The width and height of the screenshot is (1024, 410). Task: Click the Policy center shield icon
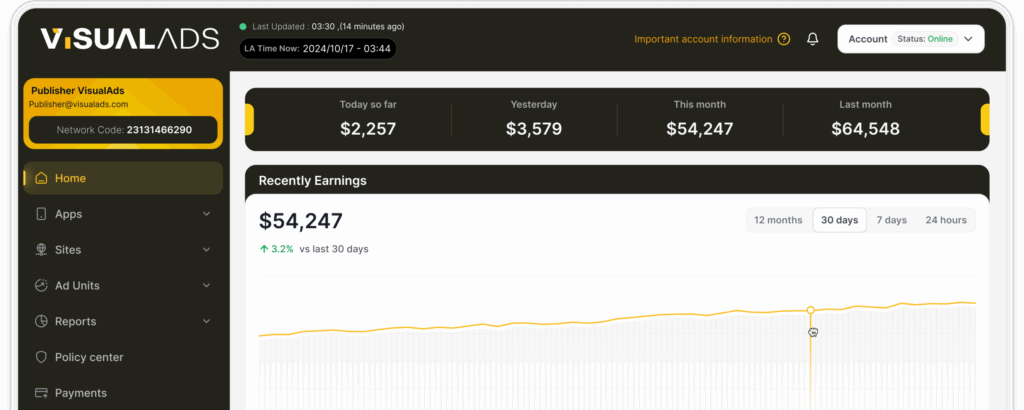(41, 357)
